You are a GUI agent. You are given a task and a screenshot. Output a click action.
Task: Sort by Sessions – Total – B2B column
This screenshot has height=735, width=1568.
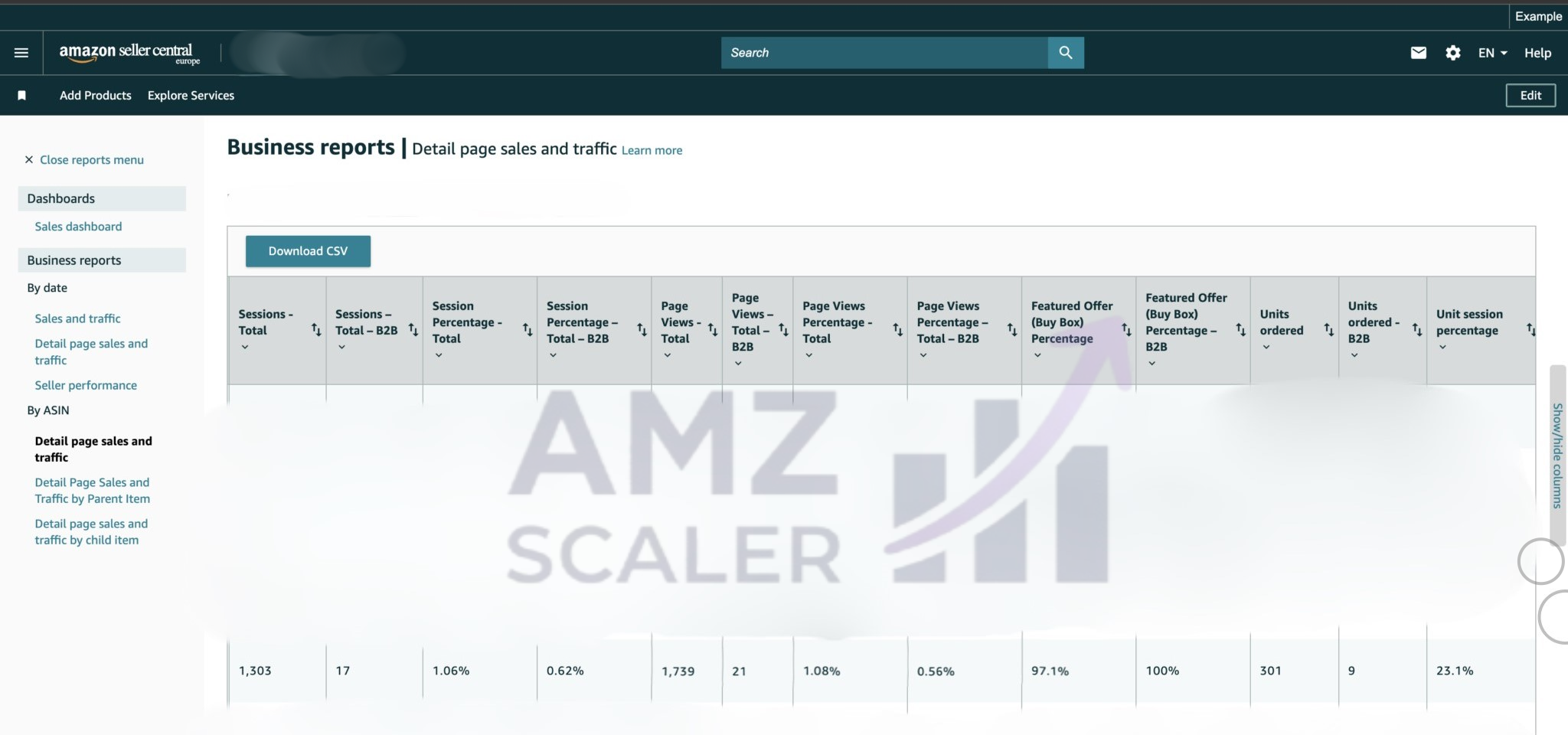click(413, 330)
